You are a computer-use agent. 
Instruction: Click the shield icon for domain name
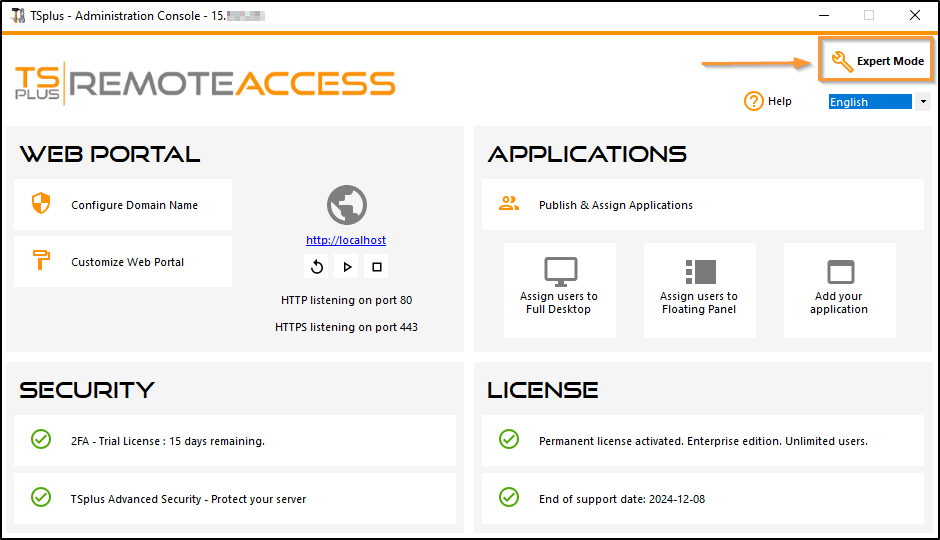tap(41, 205)
